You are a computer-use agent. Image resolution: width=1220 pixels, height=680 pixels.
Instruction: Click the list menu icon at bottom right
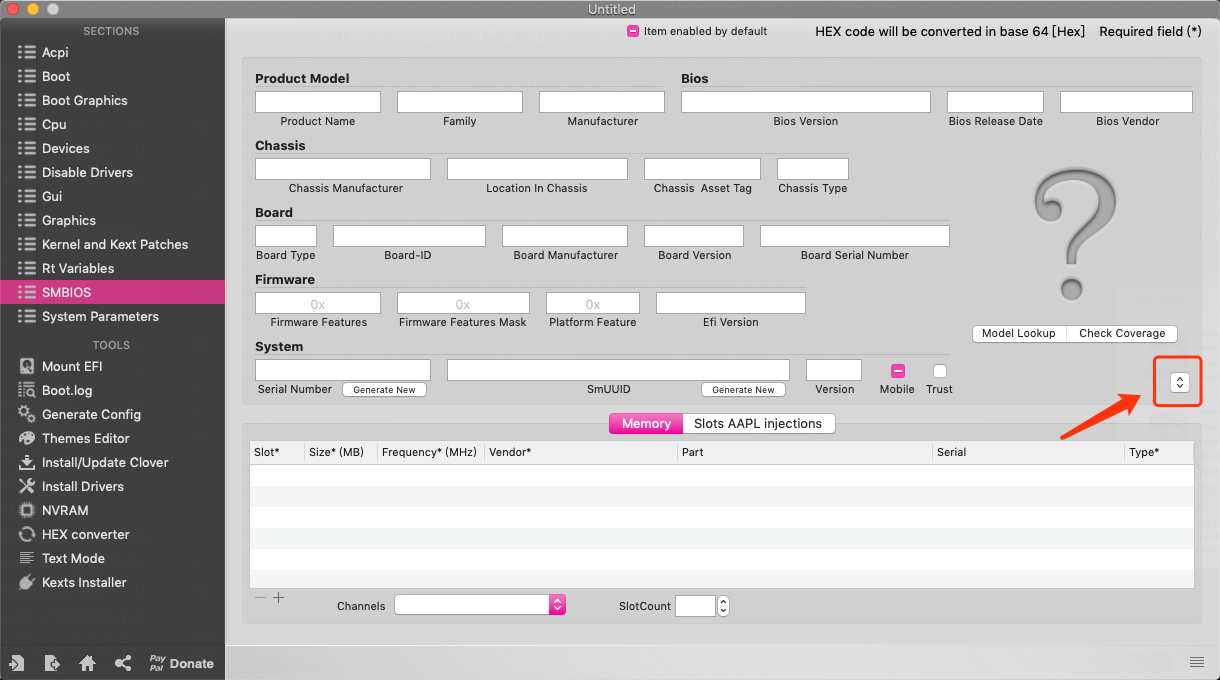(1197, 662)
